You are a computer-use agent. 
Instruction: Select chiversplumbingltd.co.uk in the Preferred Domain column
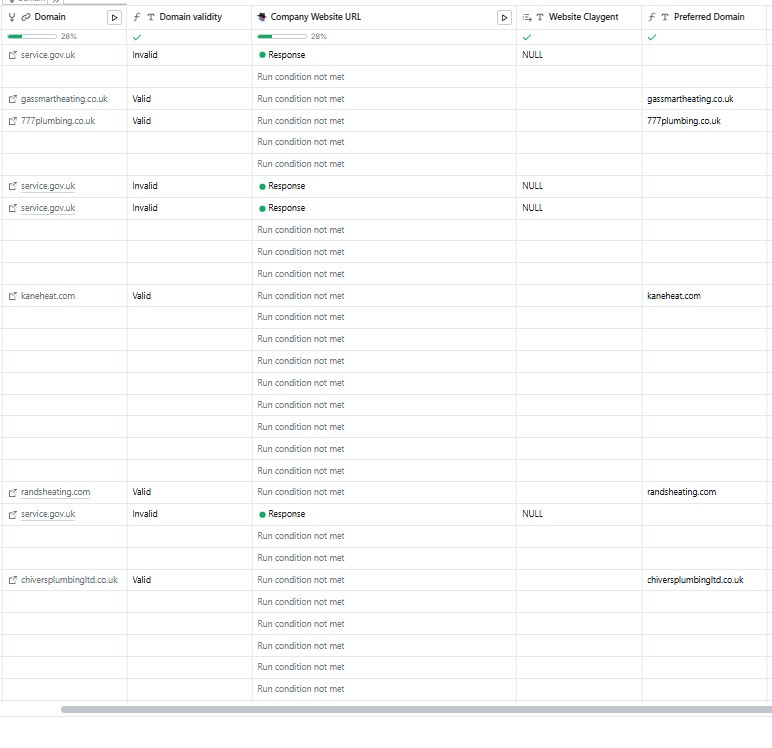695,580
